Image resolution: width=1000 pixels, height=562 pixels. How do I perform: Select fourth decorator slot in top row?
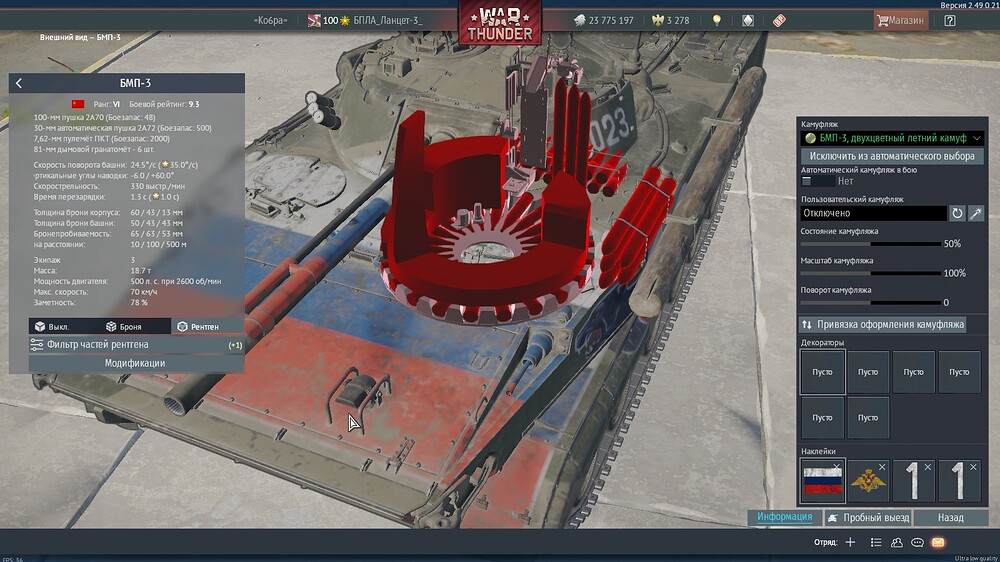tap(959, 372)
